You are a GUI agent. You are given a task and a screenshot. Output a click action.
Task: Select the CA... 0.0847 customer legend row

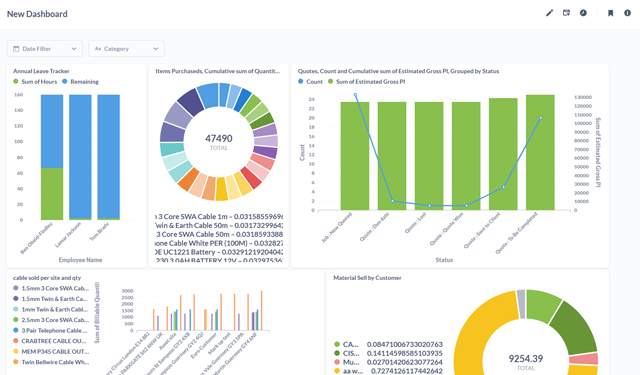tap(388, 344)
